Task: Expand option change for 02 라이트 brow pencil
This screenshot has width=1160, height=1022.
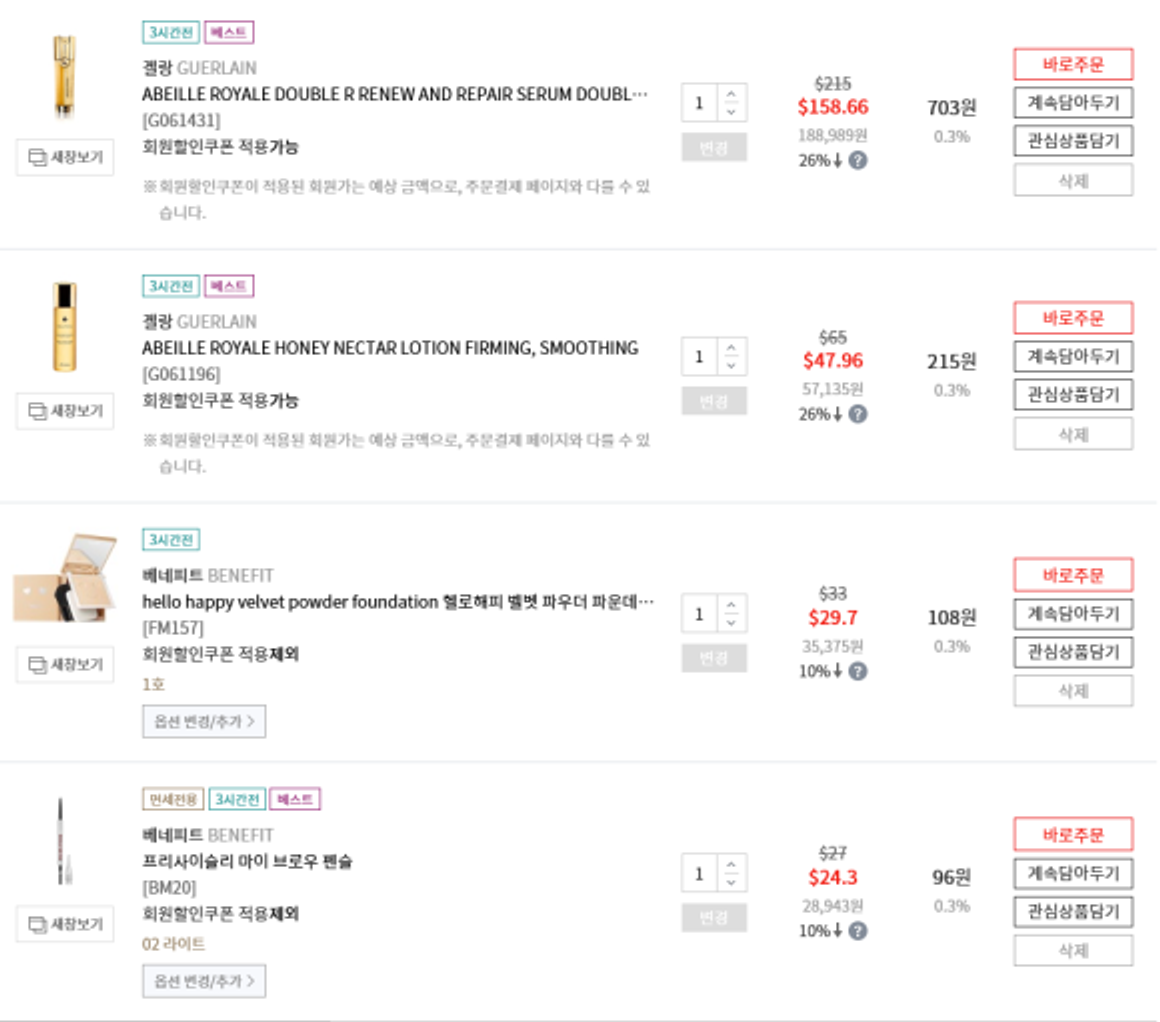Action: coord(204,981)
